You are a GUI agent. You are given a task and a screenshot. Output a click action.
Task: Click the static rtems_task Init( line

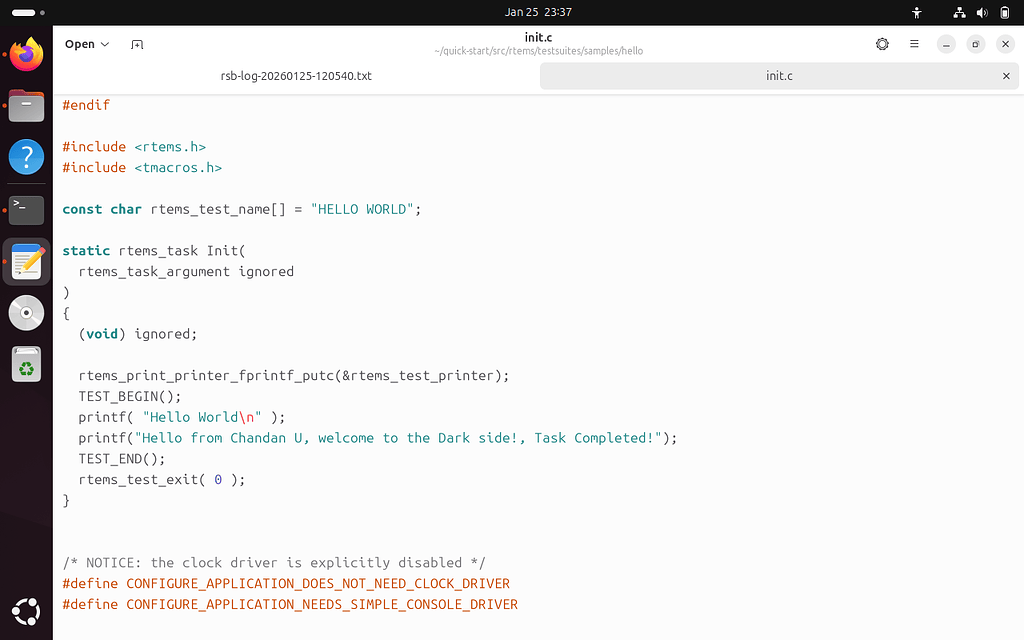[x=154, y=251]
